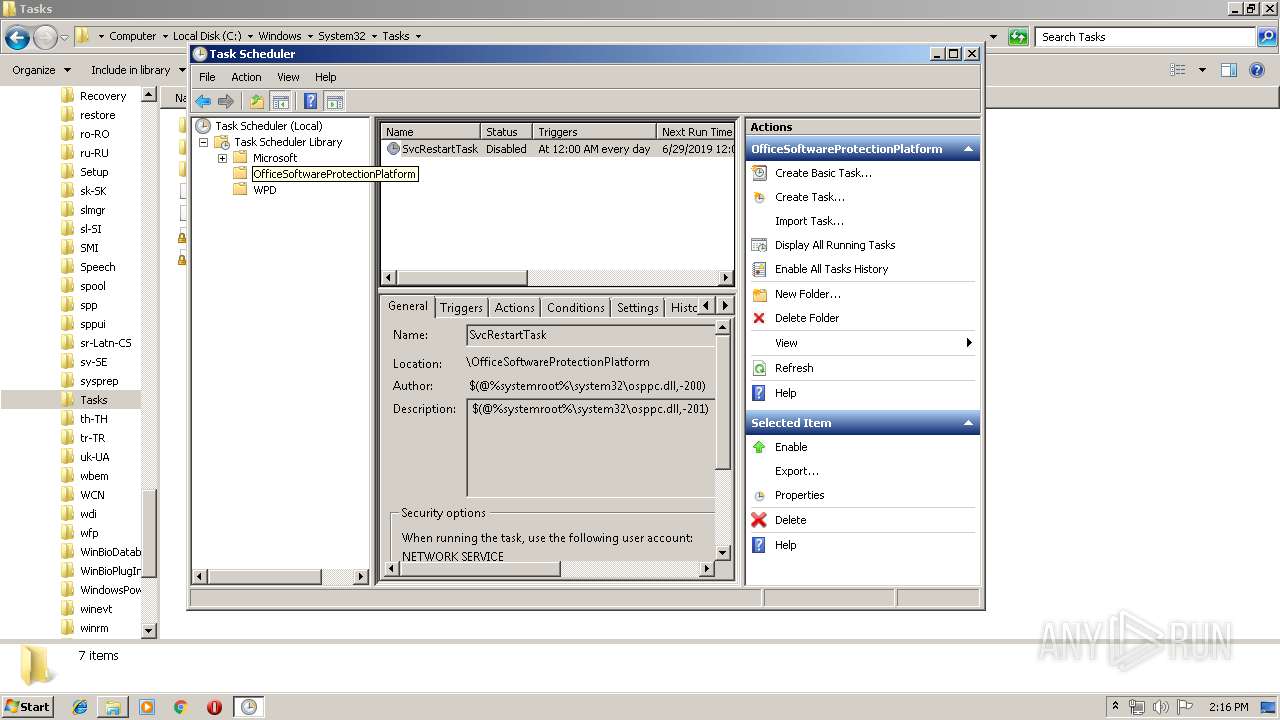Click the blue Help toolbar icon
This screenshot has width=1280, height=720.
pos(310,101)
